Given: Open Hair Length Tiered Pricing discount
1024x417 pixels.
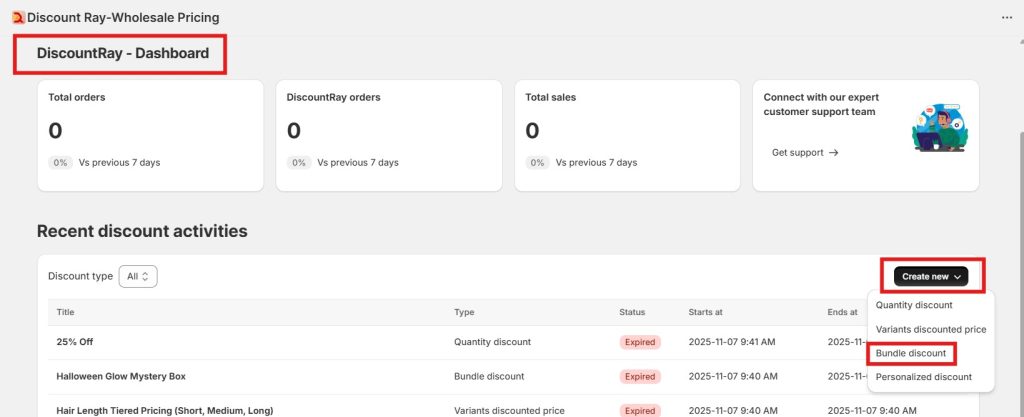Looking at the screenshot, I should [x=165, y=410].
